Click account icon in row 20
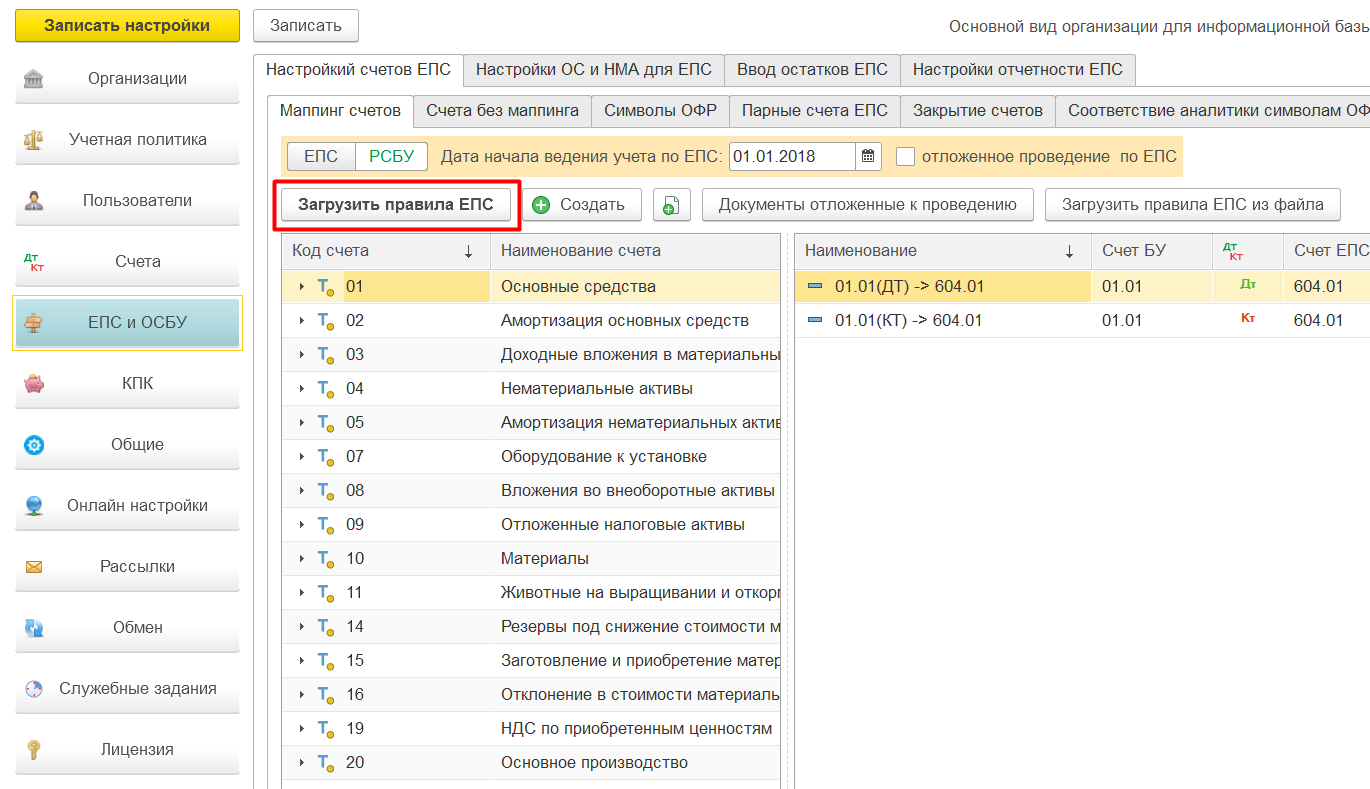Viewport: 1370px width, 789px height. click(x=325, y=764)
